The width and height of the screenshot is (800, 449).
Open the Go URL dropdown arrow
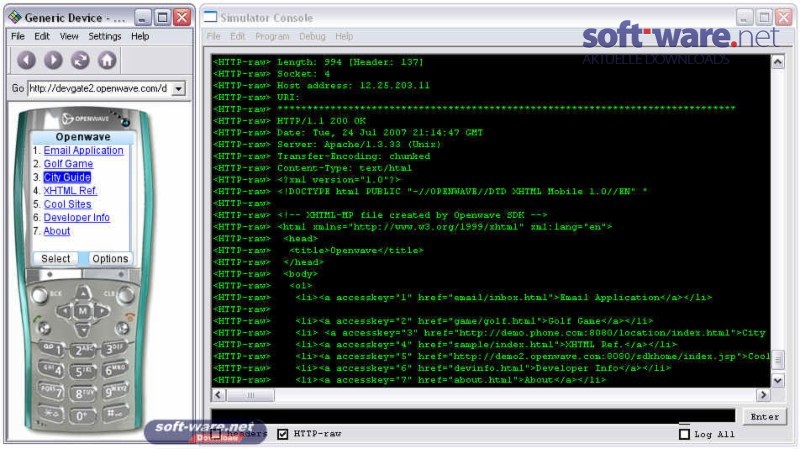coord(179,89)
